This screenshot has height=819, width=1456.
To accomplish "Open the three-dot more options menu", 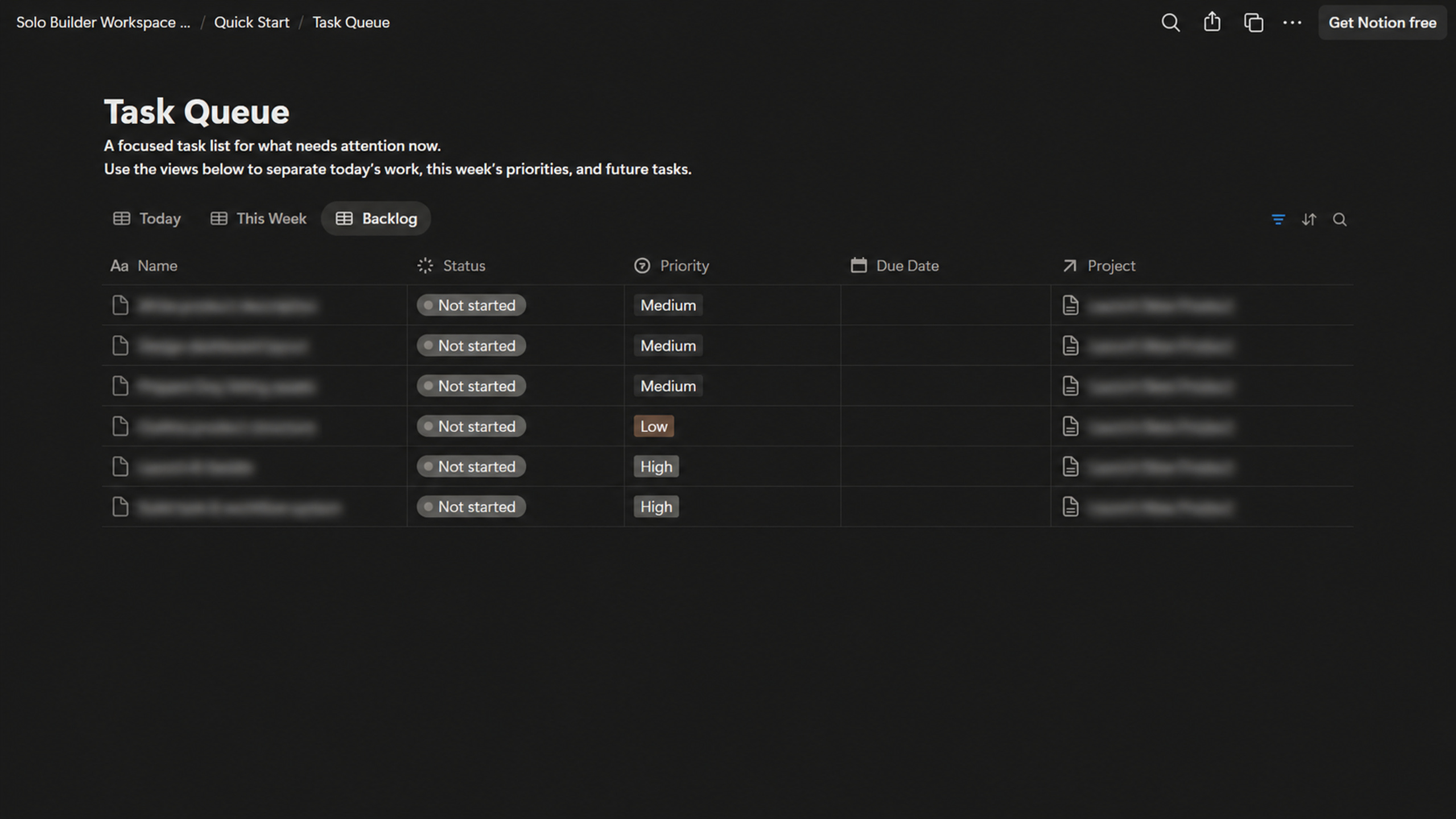I will pyautogui.click(x=1292, y=23).
